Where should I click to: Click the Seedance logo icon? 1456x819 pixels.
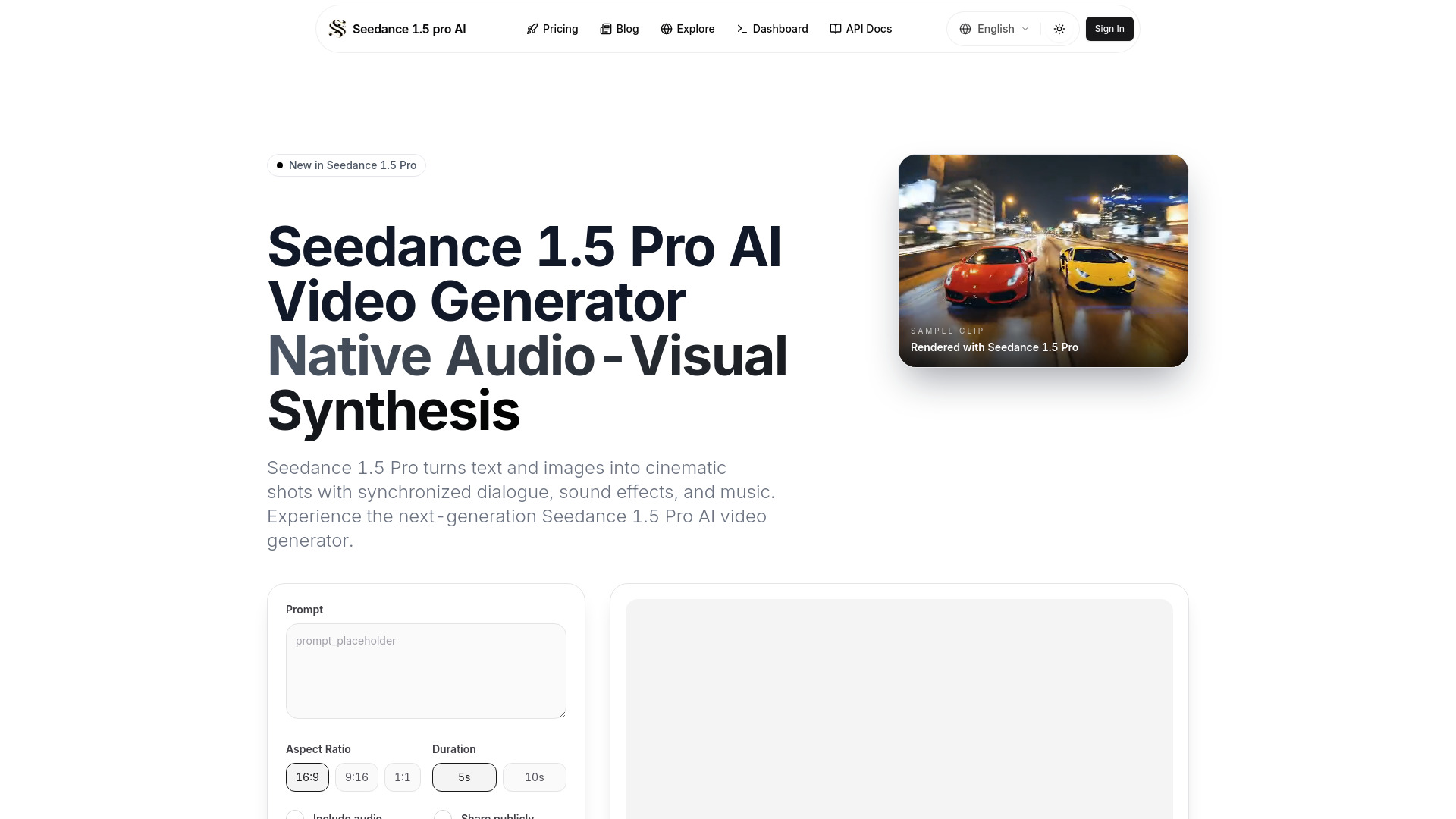click(337, 29)
